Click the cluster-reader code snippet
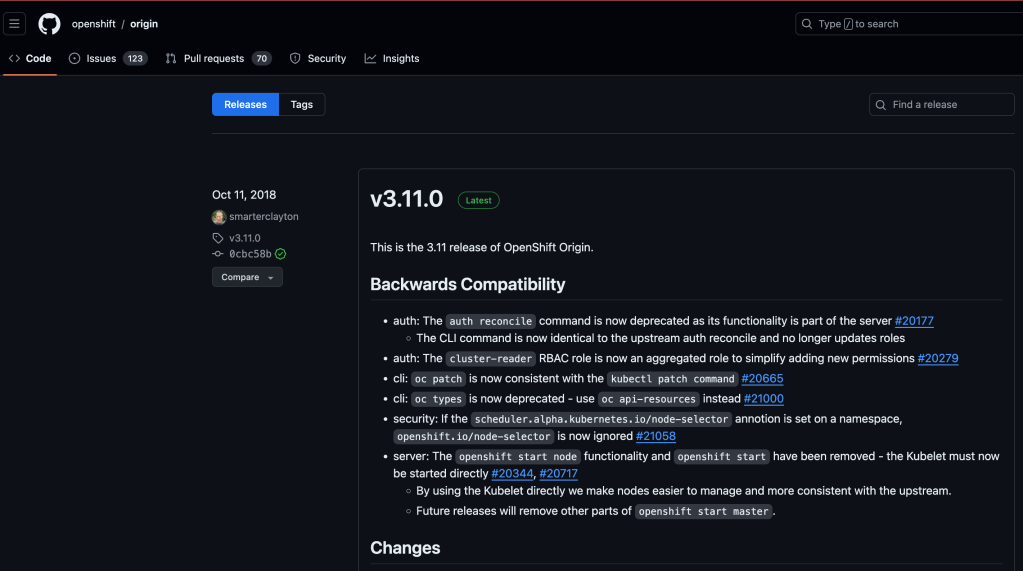Screen dimensions: 1023x571 click(491, 358)
